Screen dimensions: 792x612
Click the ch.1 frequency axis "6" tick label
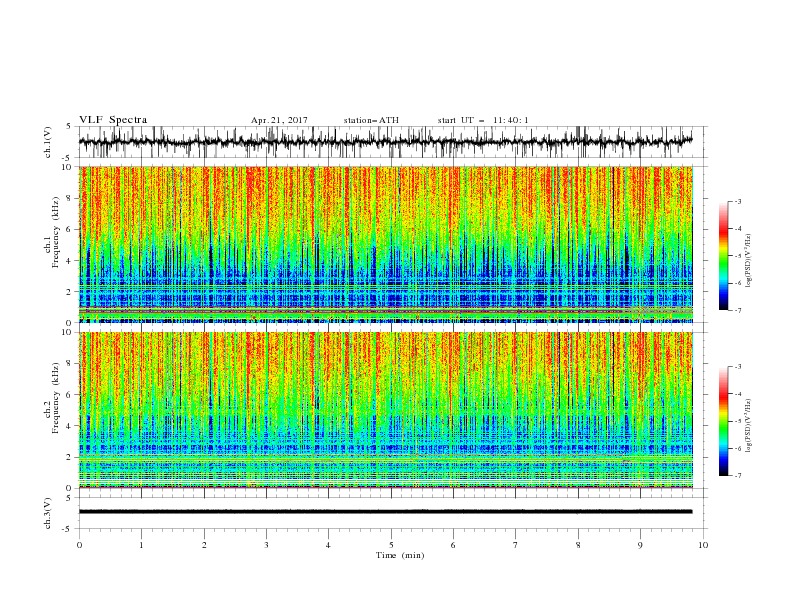69,229
